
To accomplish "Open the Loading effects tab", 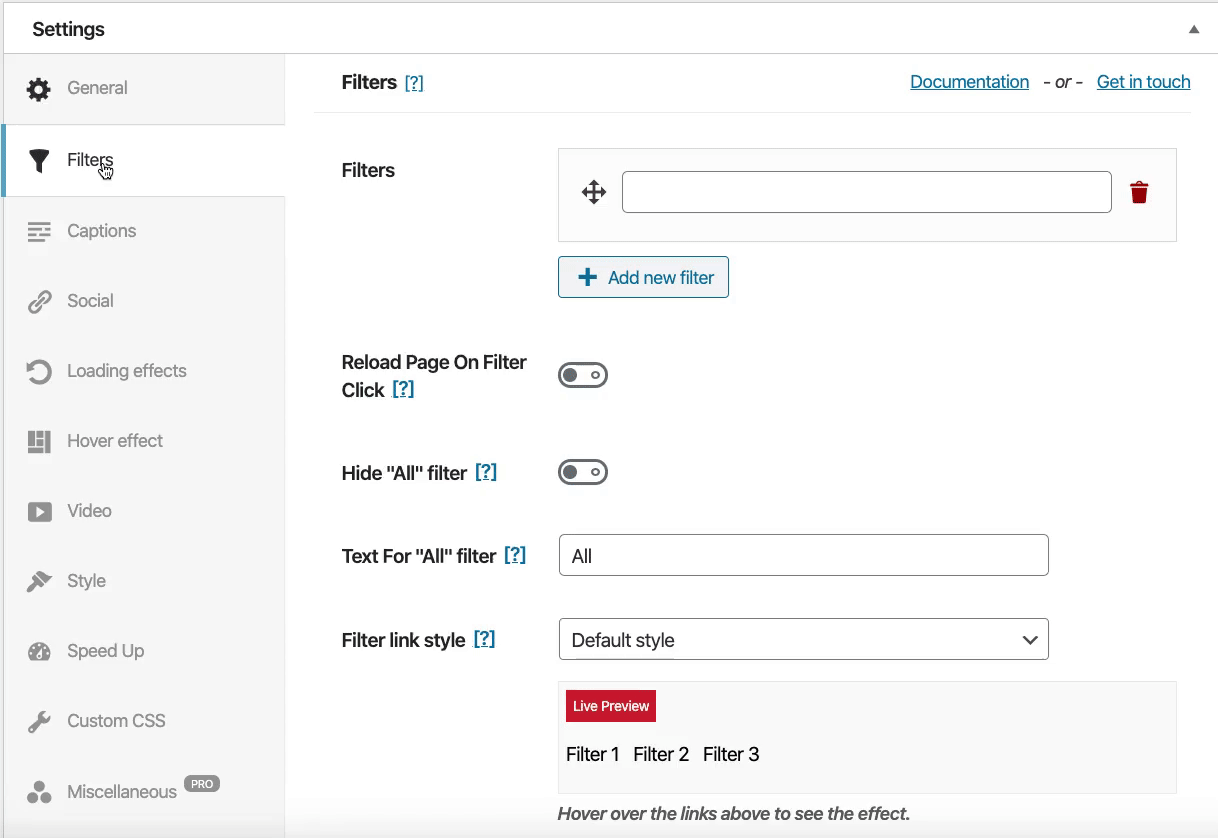I will [144, 371].
